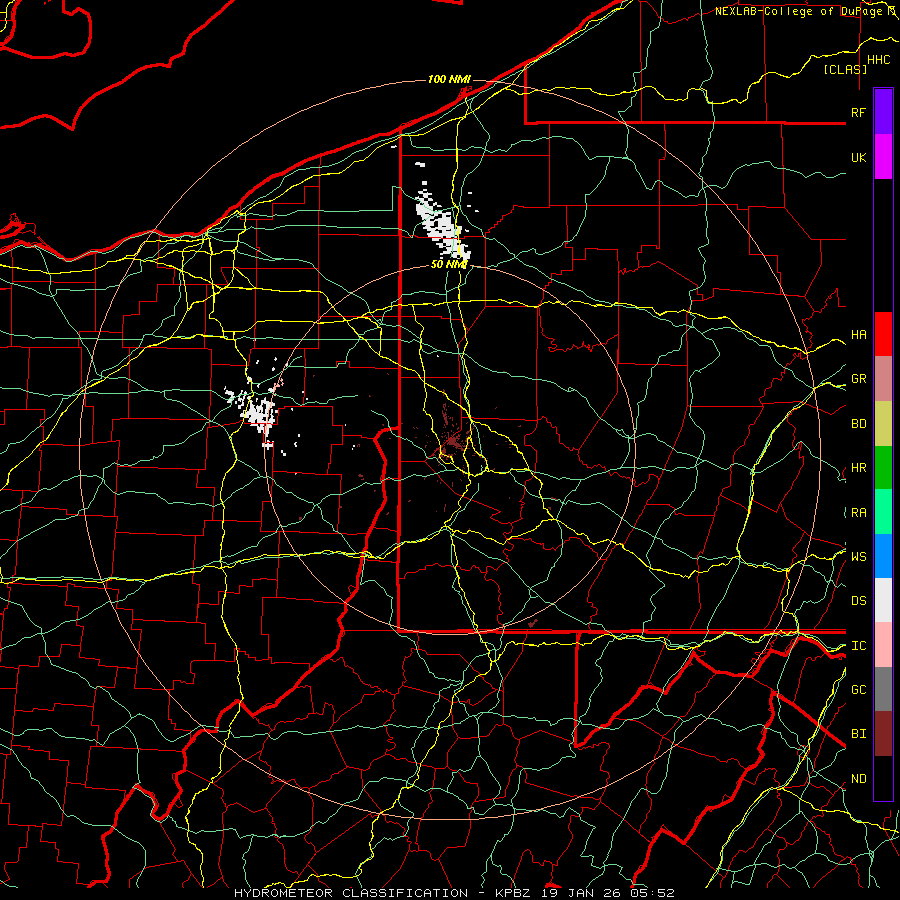Click the dark red BI legend color block

coord(883,734)
